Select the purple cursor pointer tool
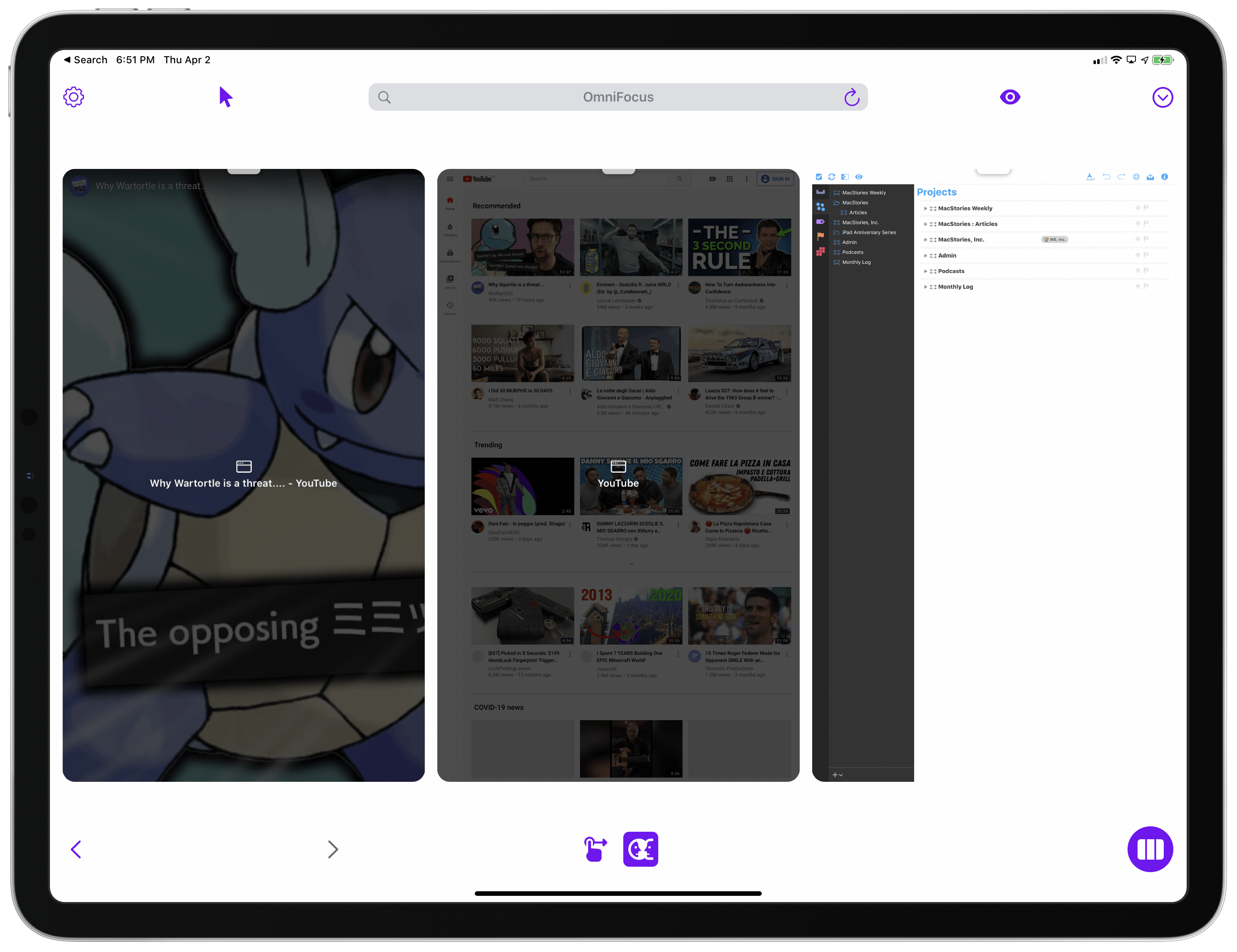The width and height of the screenshot is (1237, 952). (x=226, y=97)
